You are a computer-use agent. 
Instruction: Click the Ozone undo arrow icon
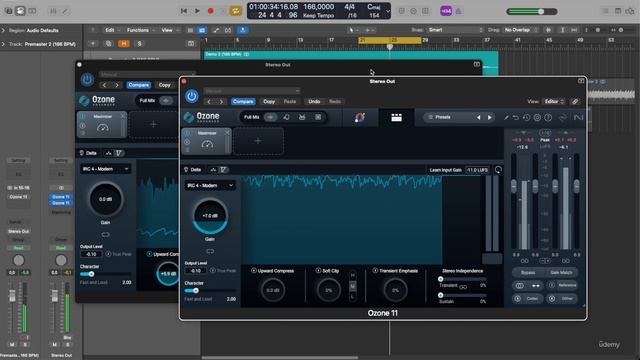[x=516, y=118]
